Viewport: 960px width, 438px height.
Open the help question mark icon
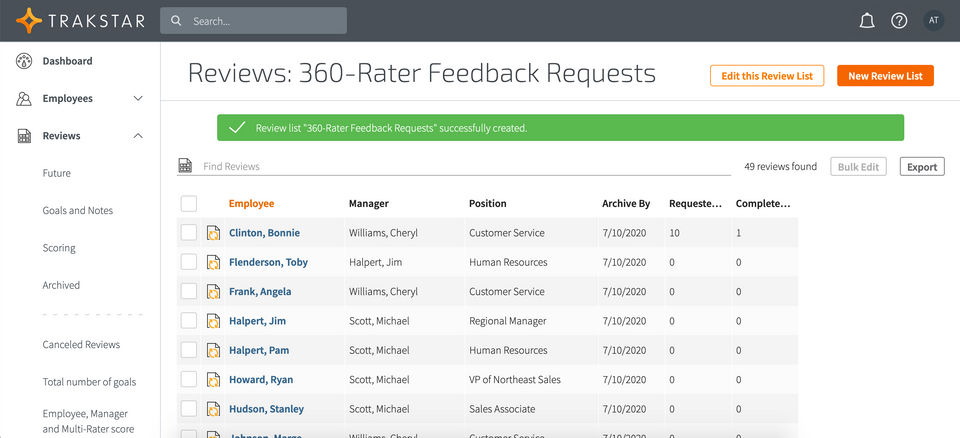[899, 21]
